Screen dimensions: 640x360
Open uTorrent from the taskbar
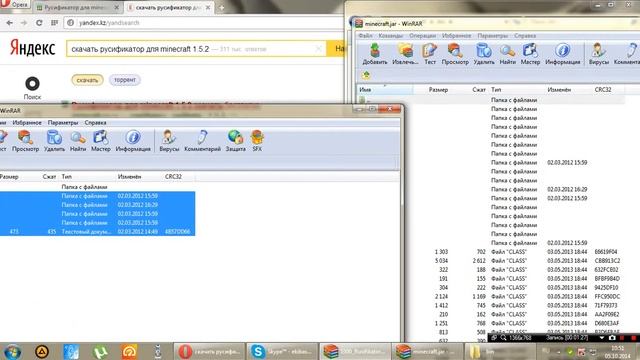click(x=100, y=351)
